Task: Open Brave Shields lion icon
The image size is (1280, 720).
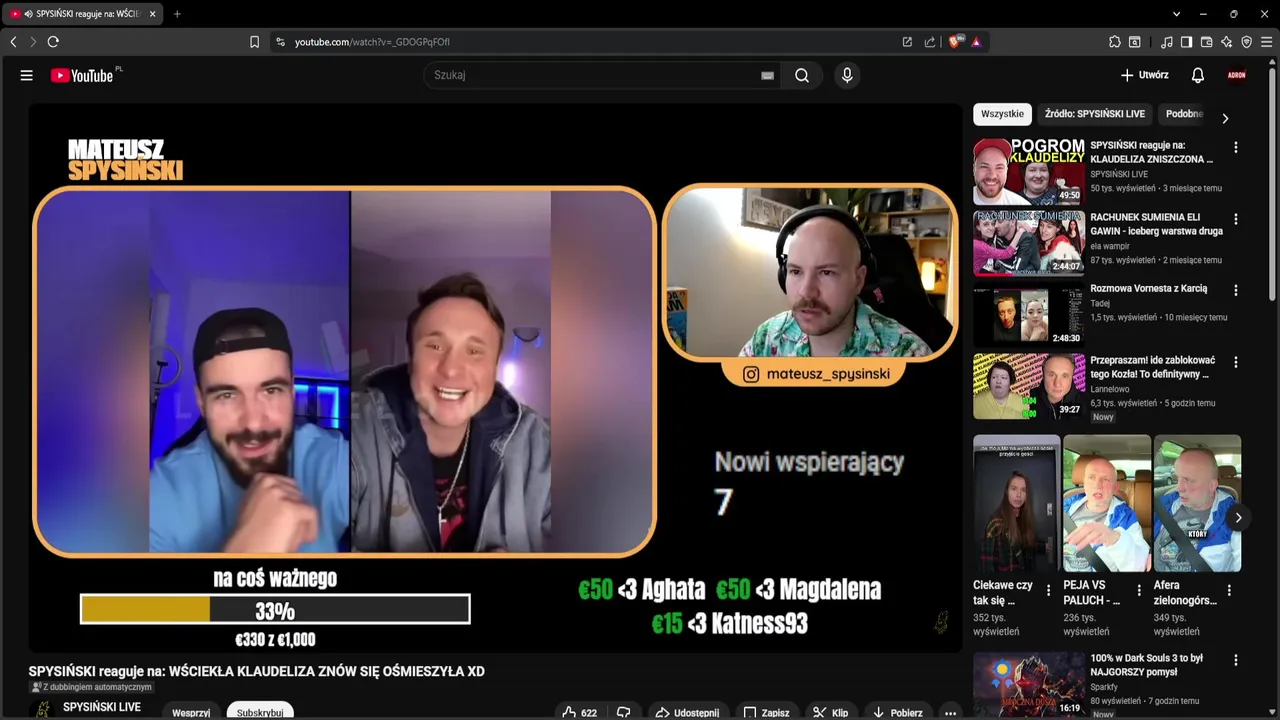Action: (x=954, y=42)
